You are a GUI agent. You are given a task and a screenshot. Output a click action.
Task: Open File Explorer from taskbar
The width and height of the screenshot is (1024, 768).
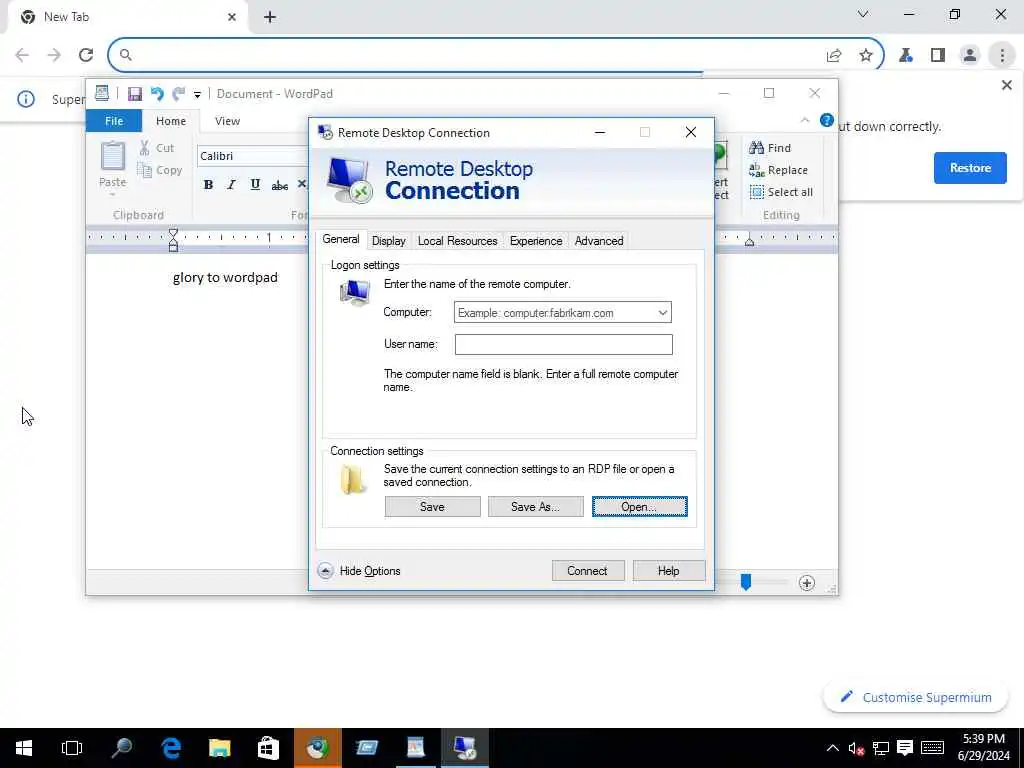click(219, 748)
